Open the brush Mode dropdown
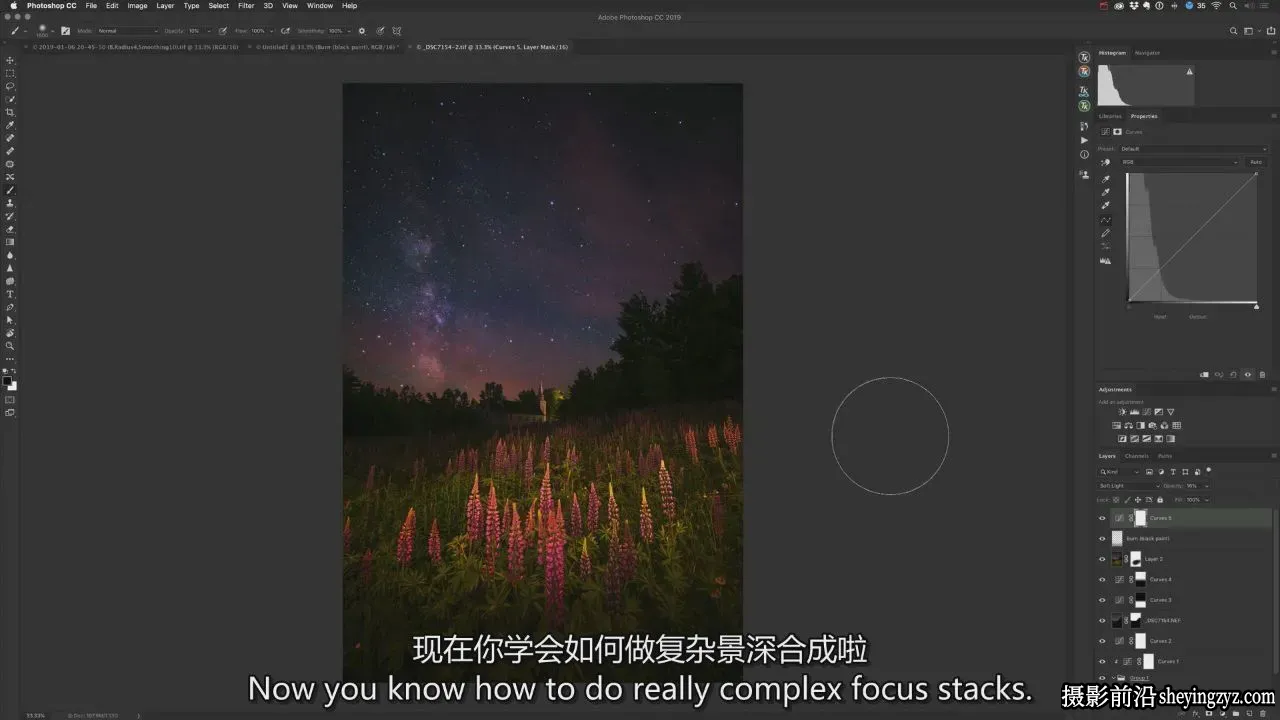 [128, 31]
